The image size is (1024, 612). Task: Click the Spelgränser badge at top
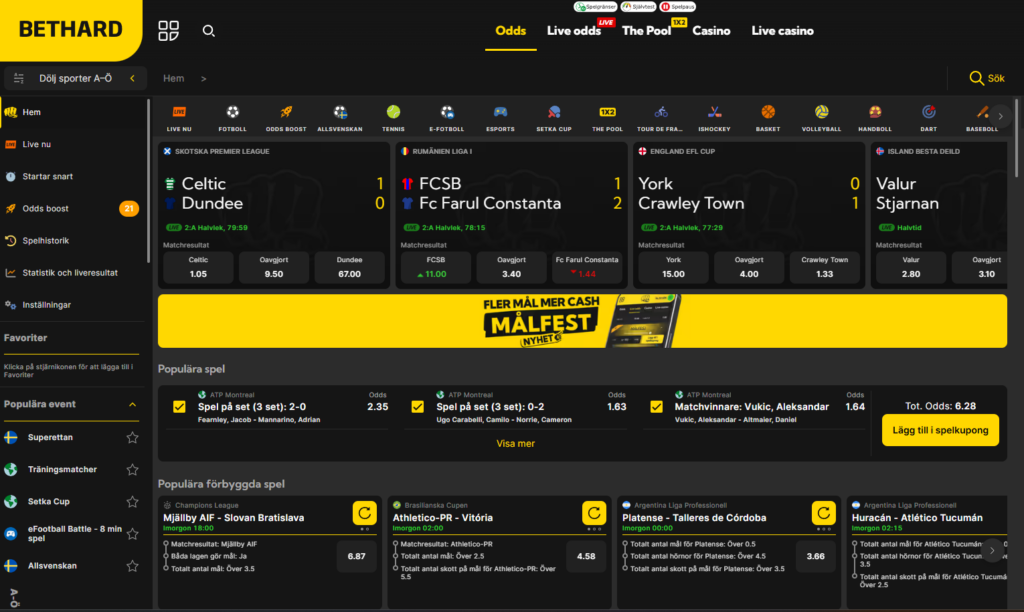(x=595, y=7)
